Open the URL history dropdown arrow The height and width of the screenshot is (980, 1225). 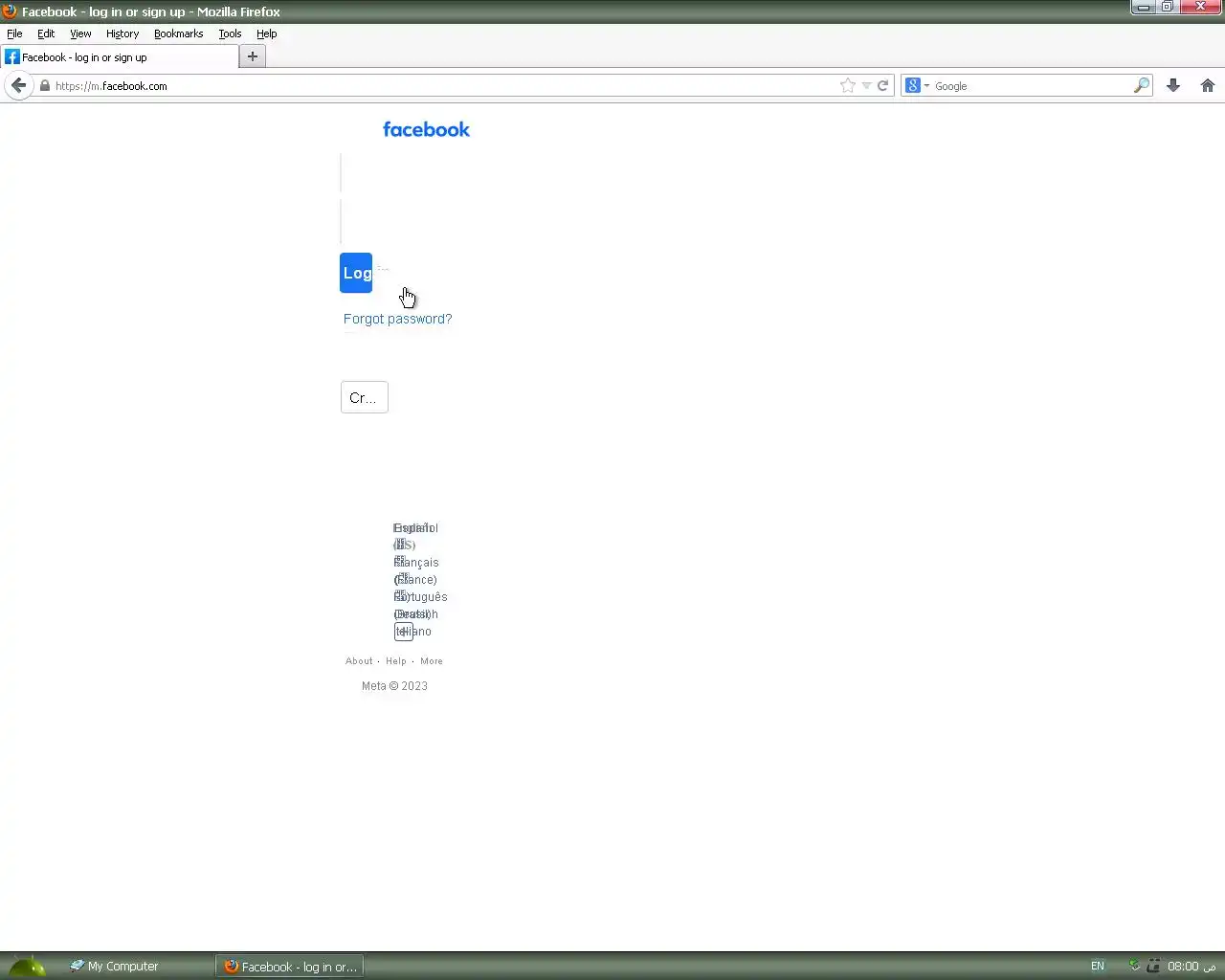[x=866, y=86]
